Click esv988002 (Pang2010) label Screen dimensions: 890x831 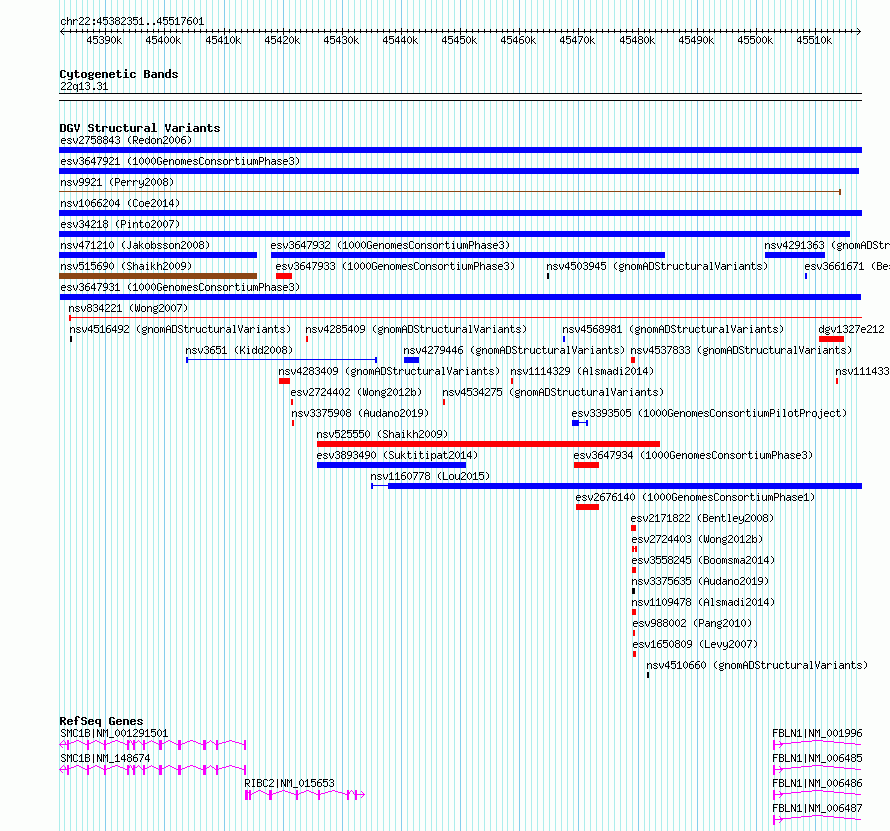pos(692,623)
